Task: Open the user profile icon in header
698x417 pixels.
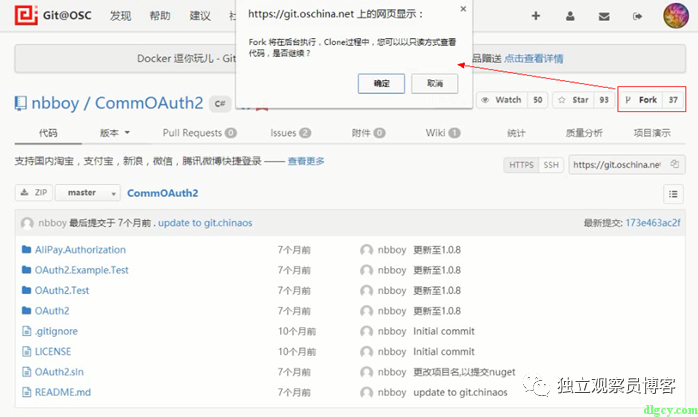Action: coord(570,16)
